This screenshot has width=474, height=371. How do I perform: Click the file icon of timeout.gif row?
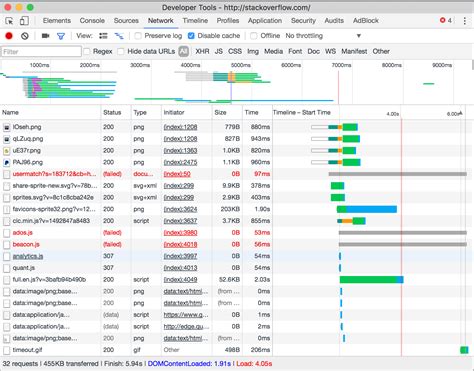(x=7, y=350)
